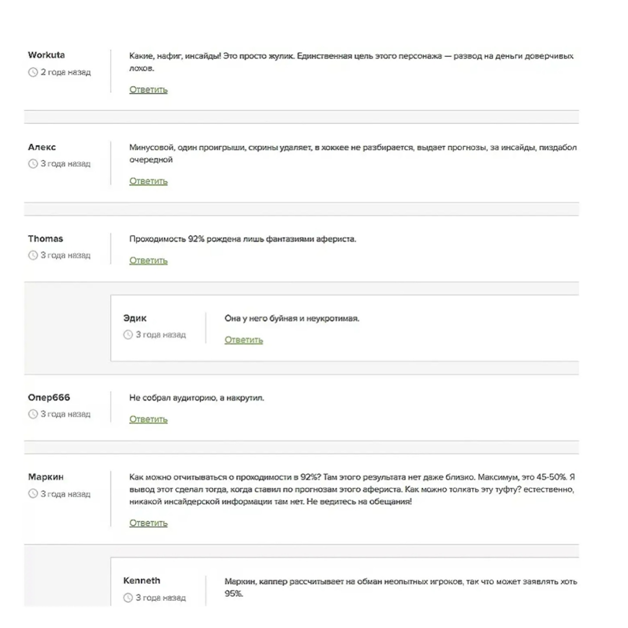
Task: Click the clock icon under Опер666's name
Action: coord(33,414)
